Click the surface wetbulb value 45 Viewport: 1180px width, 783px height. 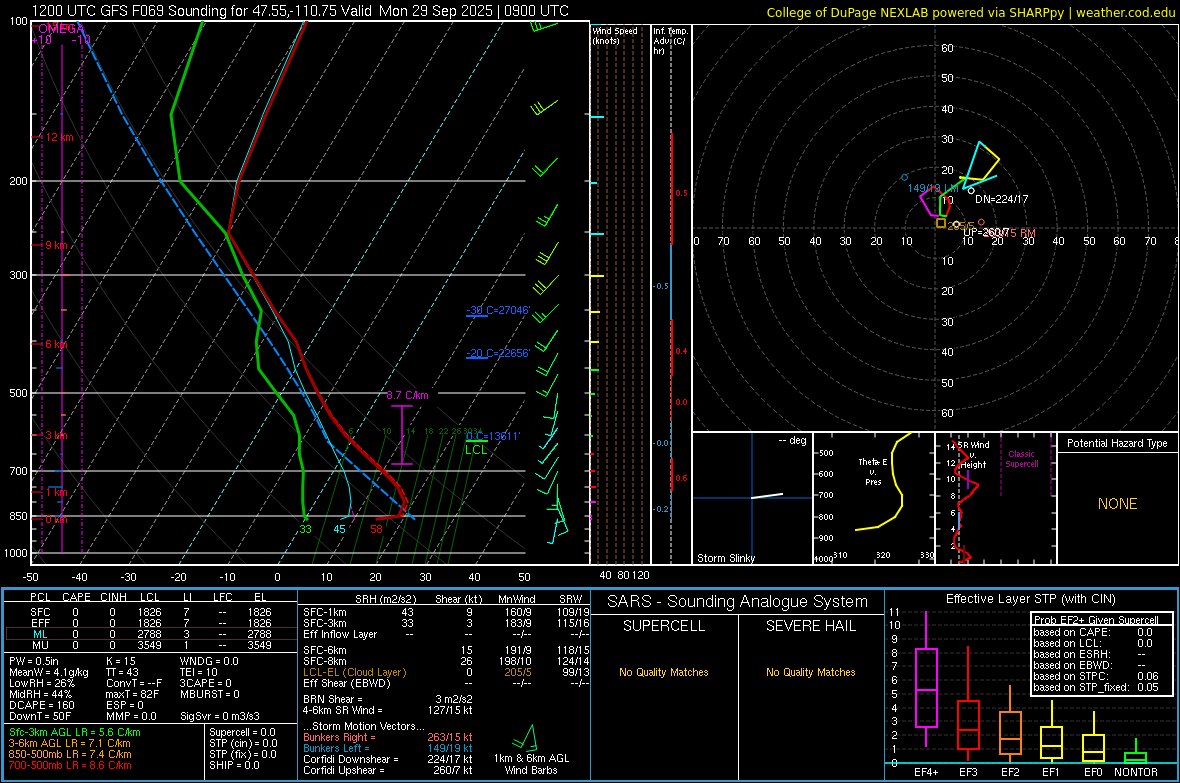click(339, 529)
